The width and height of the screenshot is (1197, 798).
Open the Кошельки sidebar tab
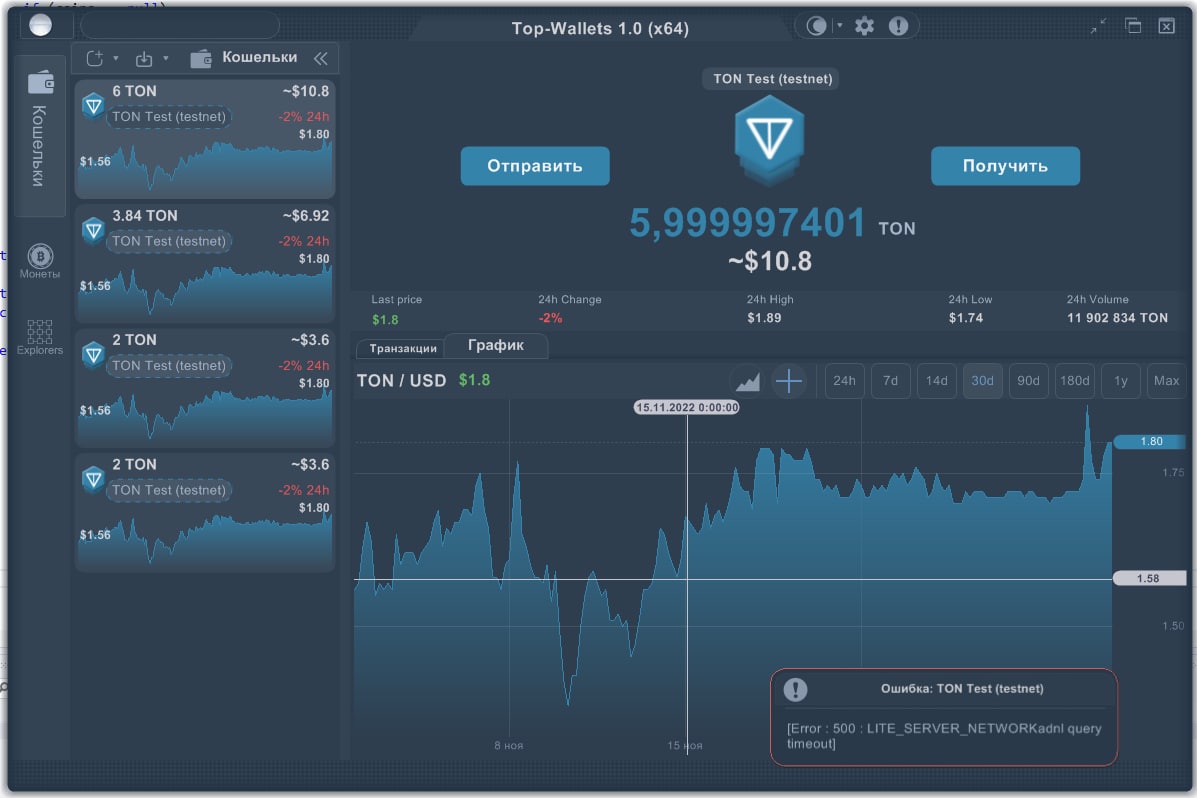tap(40, 136)
